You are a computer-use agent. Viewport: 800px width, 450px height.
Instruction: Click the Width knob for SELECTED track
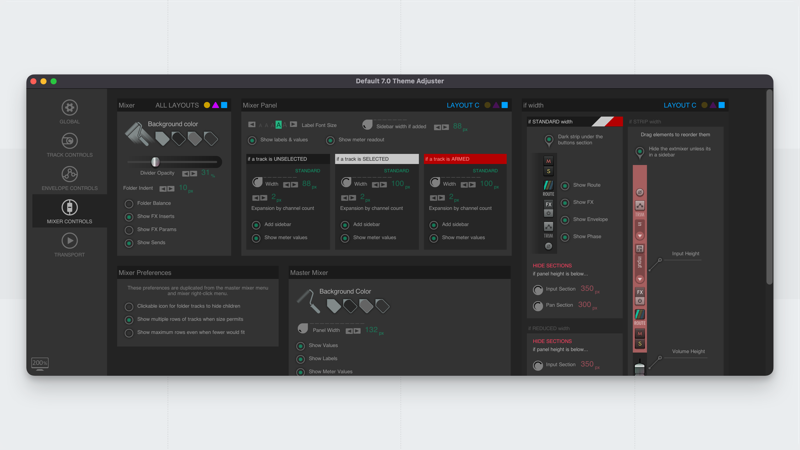346,182
